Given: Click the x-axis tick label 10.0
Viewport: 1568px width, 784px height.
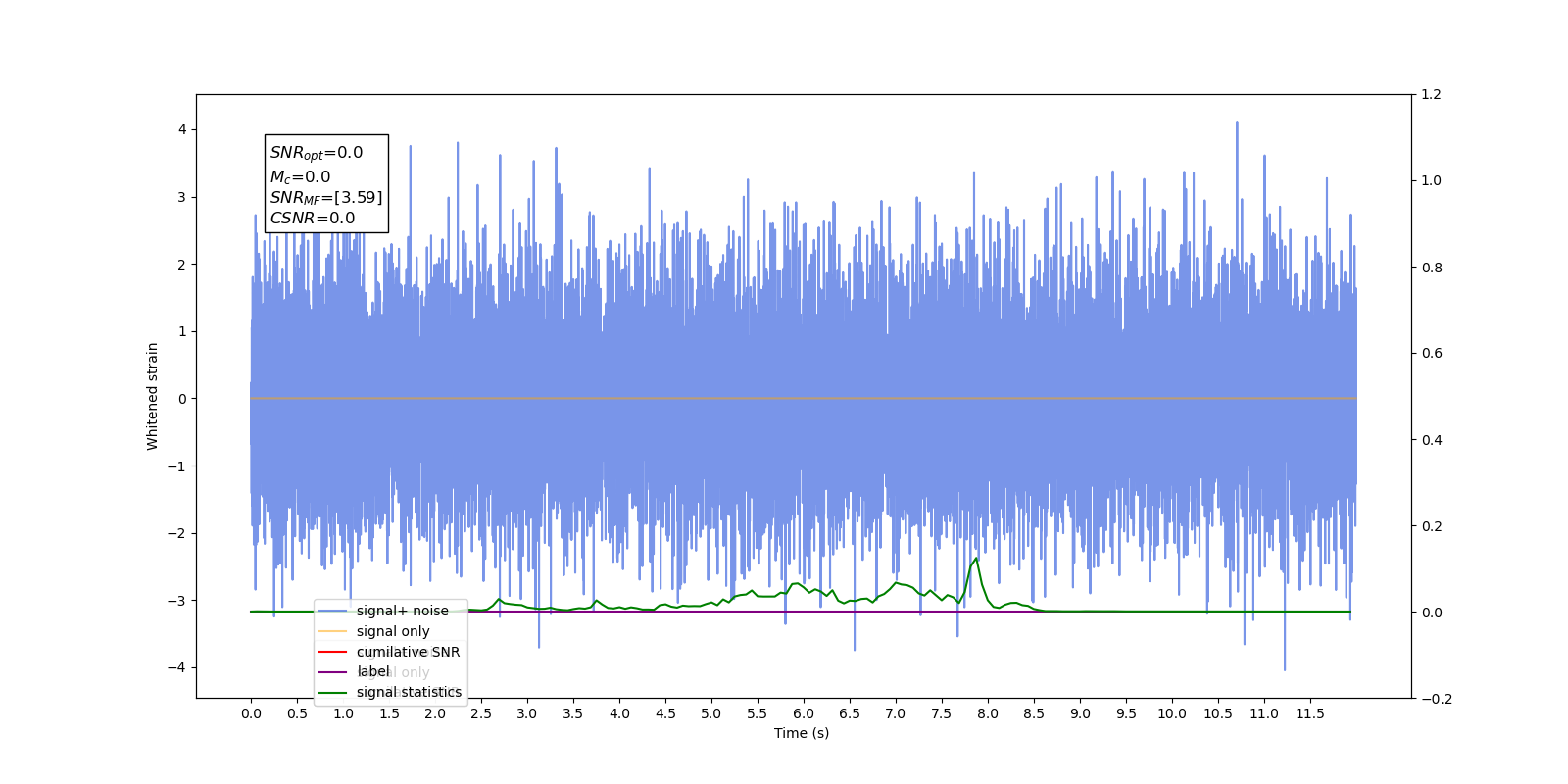Looking at the screenshot, I should (1172, 713).
